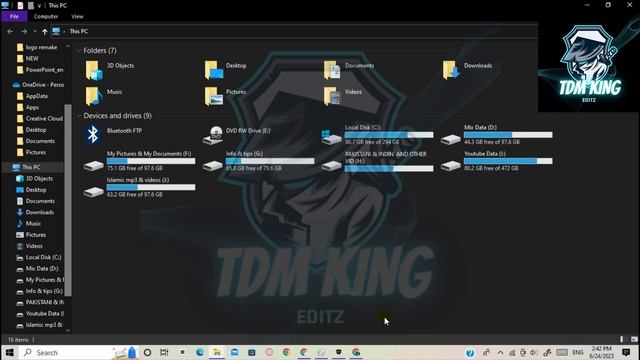Image resolution: width=640 pixels, height=360 pixels.
Task: Select the Mix Data (D:) drive icon
Action: 451,139
